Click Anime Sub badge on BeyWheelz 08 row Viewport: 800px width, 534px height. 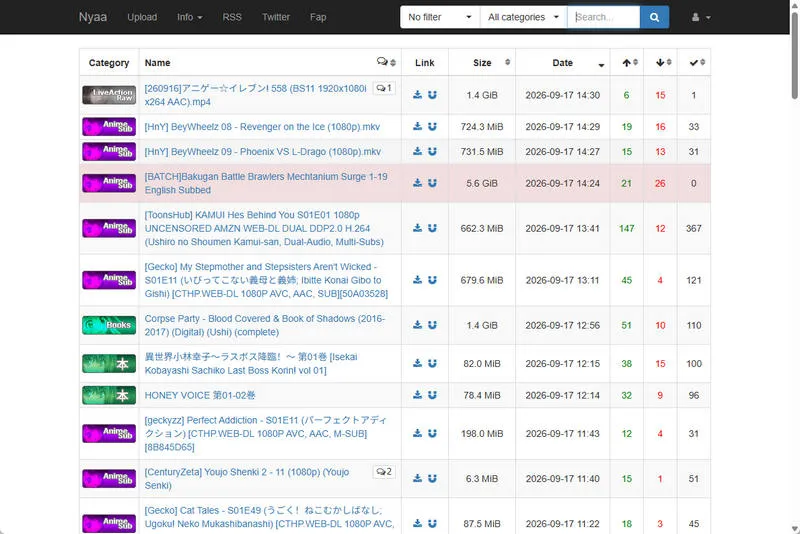(109, 126)
